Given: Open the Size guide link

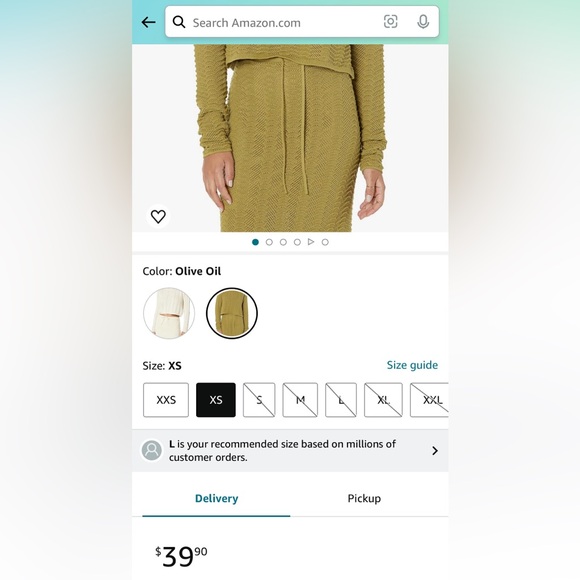Looking at the screenshot, I should pos(412,365).
